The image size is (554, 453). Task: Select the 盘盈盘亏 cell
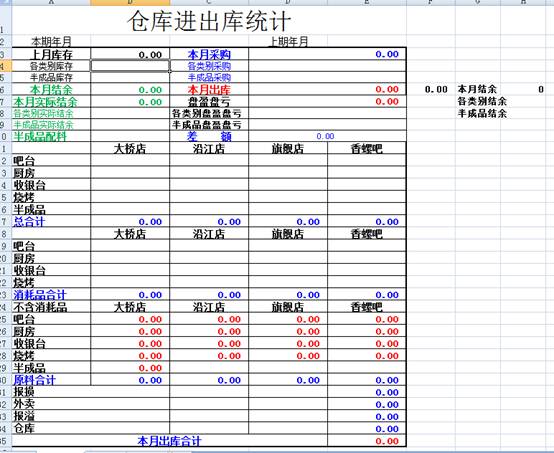(x=209, y=102)
